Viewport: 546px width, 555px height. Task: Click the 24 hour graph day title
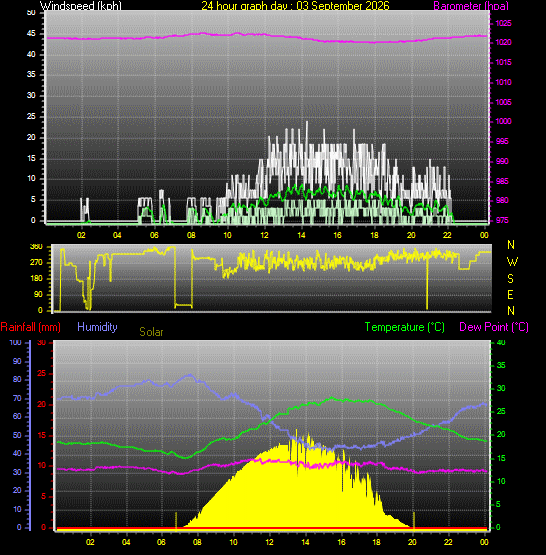[x=295, y=6]
